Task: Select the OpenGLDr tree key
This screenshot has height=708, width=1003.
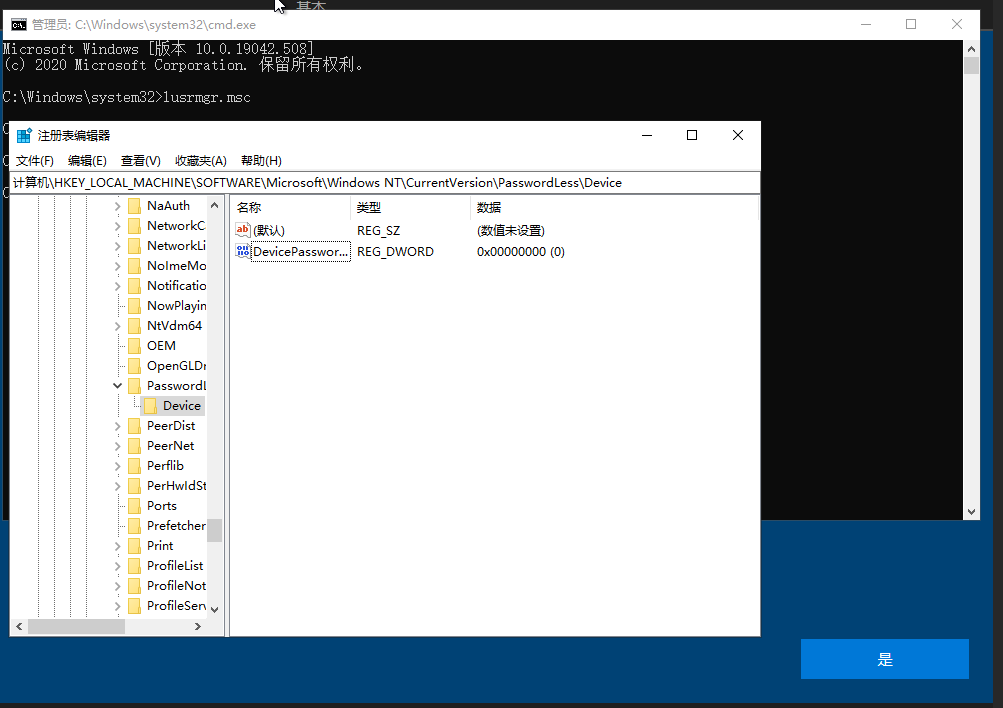Action: [177, 366]
